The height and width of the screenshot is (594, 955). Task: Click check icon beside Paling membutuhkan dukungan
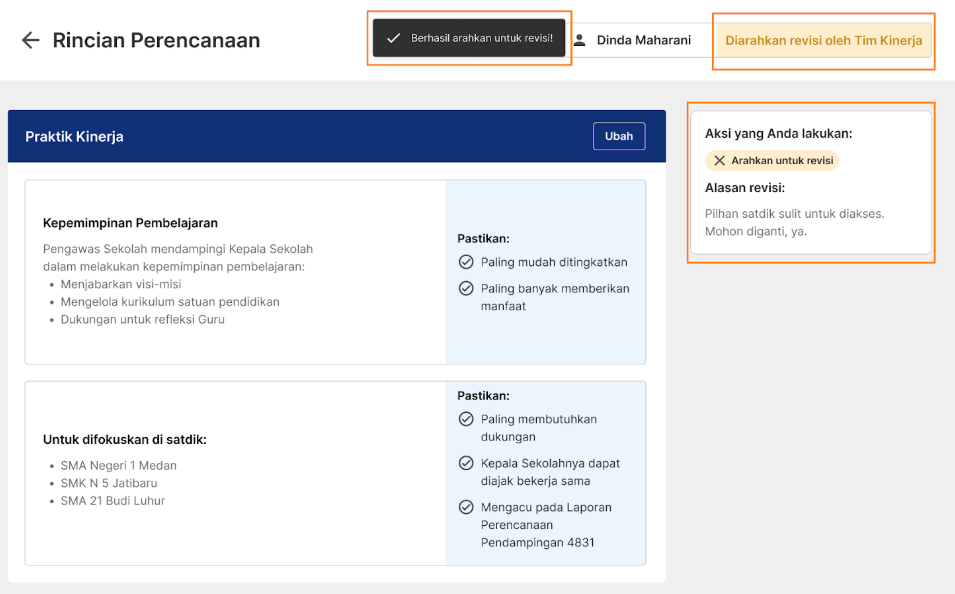tap(466, 419)
